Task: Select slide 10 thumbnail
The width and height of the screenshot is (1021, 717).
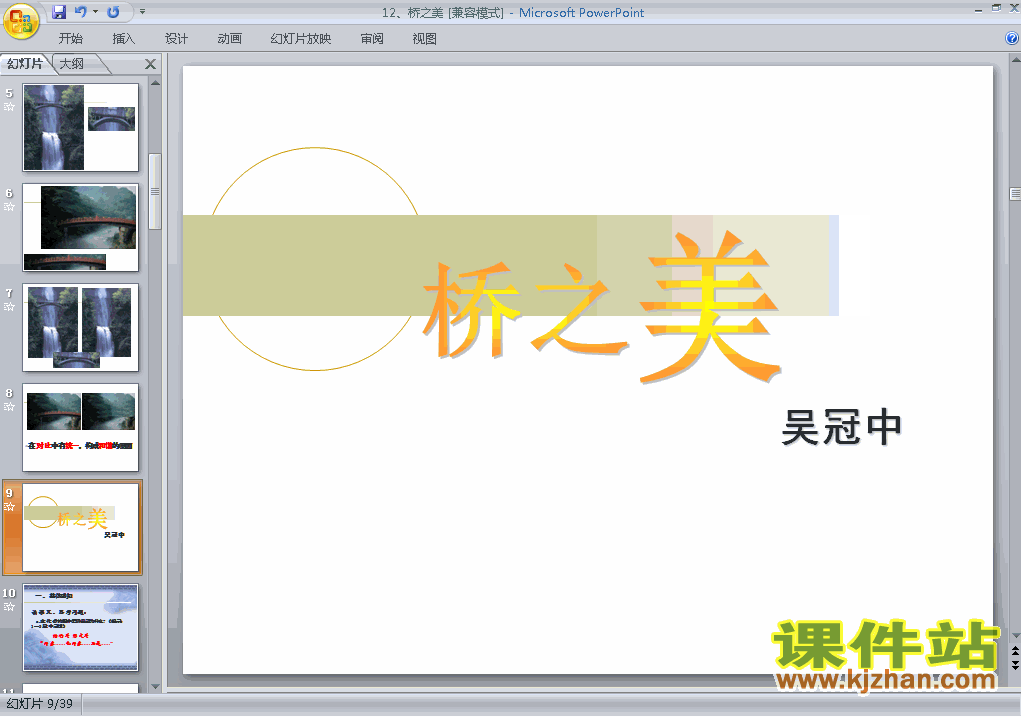Action: pos(81,627)
